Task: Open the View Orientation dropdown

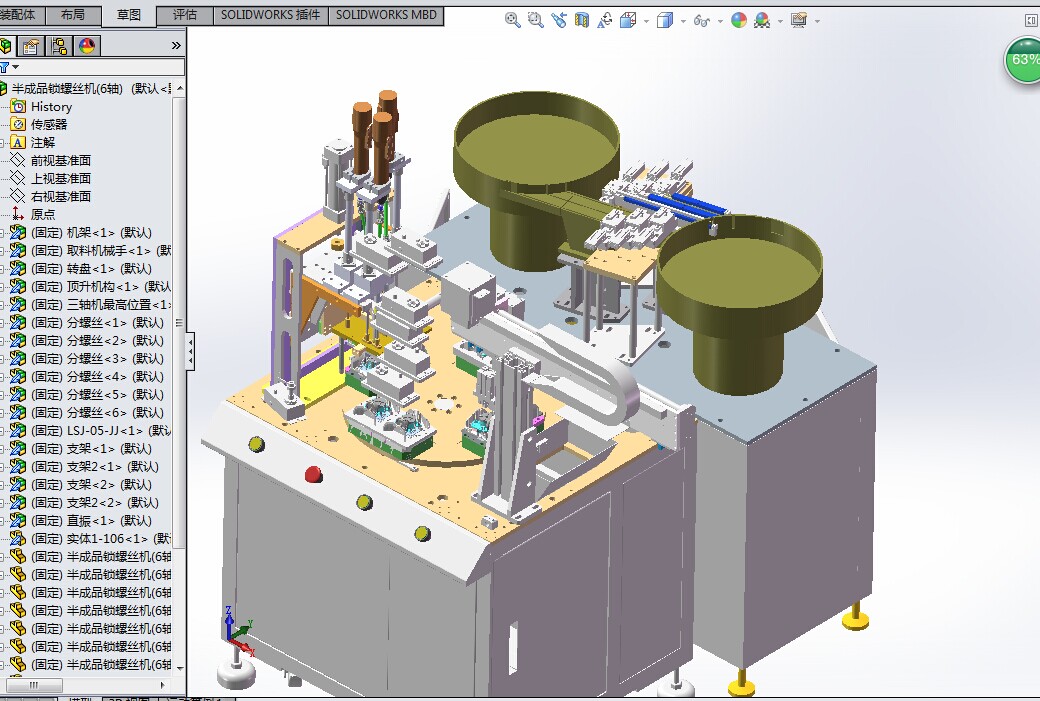Action: tap(627, 20)
